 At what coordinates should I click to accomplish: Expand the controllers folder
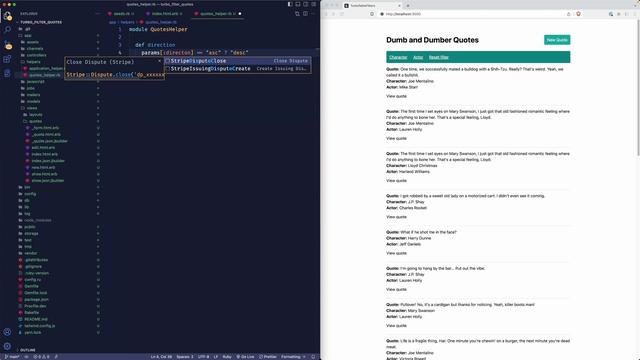coord(36,55)
